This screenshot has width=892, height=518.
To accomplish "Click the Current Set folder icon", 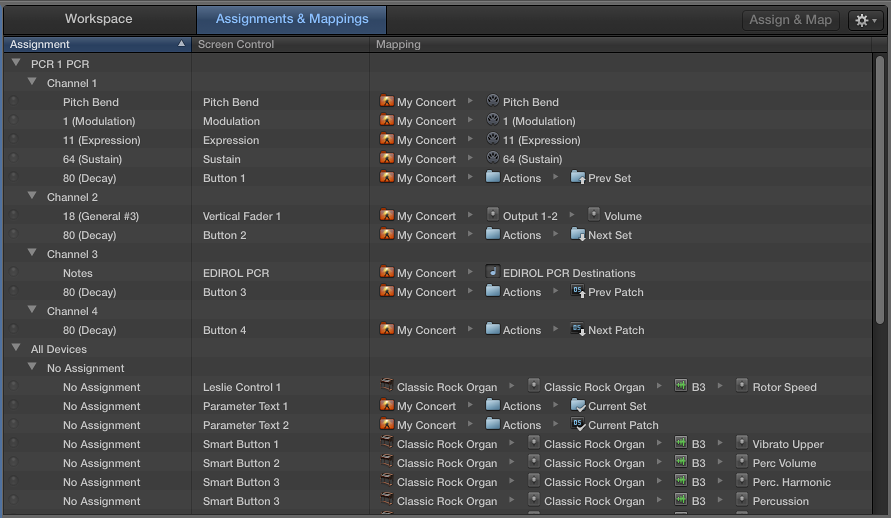I will point(578,405).
